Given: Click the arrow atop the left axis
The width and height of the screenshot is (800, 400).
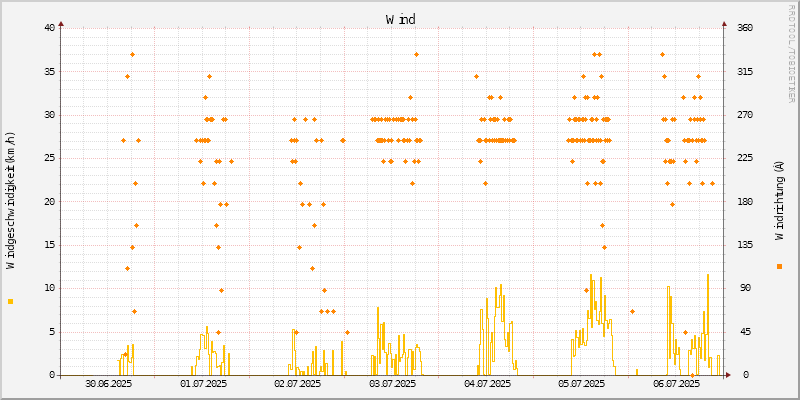Looking at the screenshot, I should (61, 22).
